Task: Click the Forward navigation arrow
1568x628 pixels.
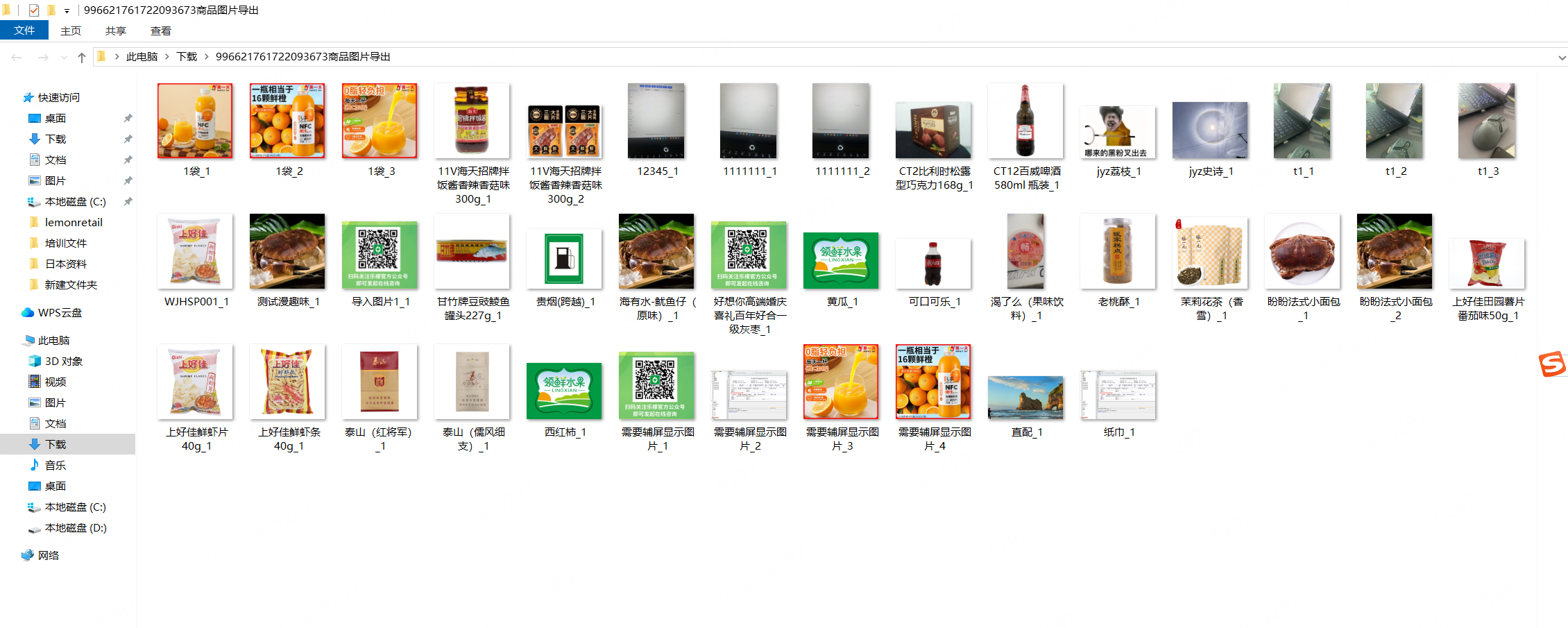Action: pyautogui.click(x=43, y=57)
